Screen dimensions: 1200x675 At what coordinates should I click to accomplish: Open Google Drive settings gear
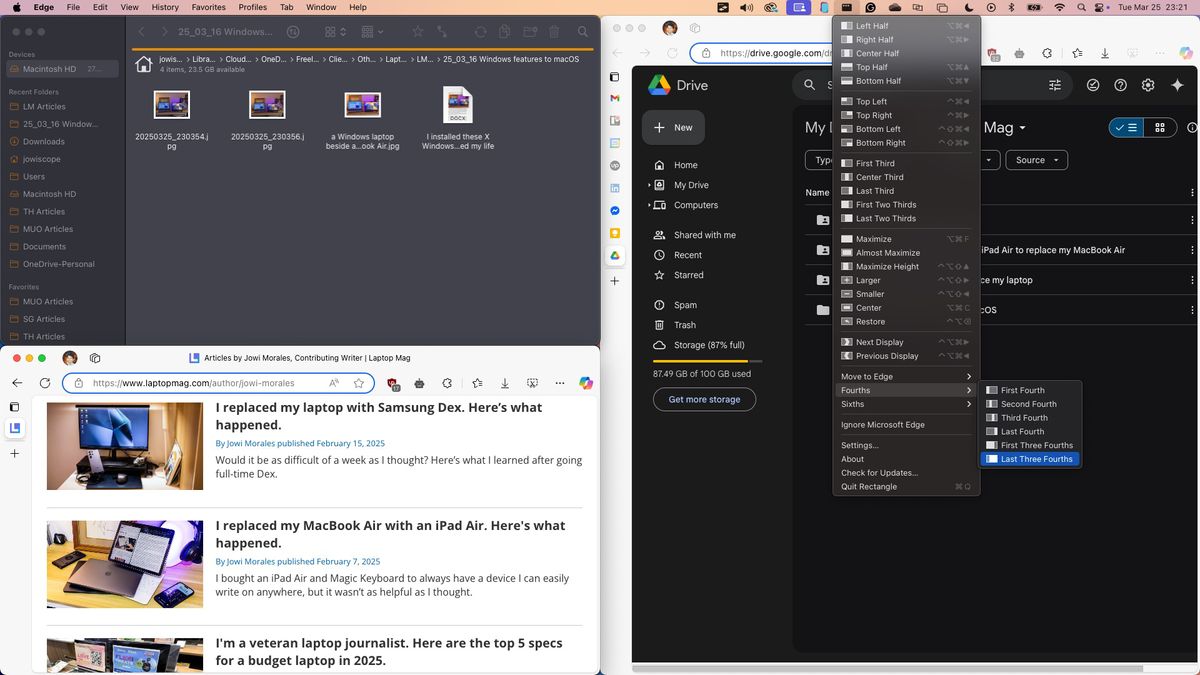click(x=1148, y=85)
